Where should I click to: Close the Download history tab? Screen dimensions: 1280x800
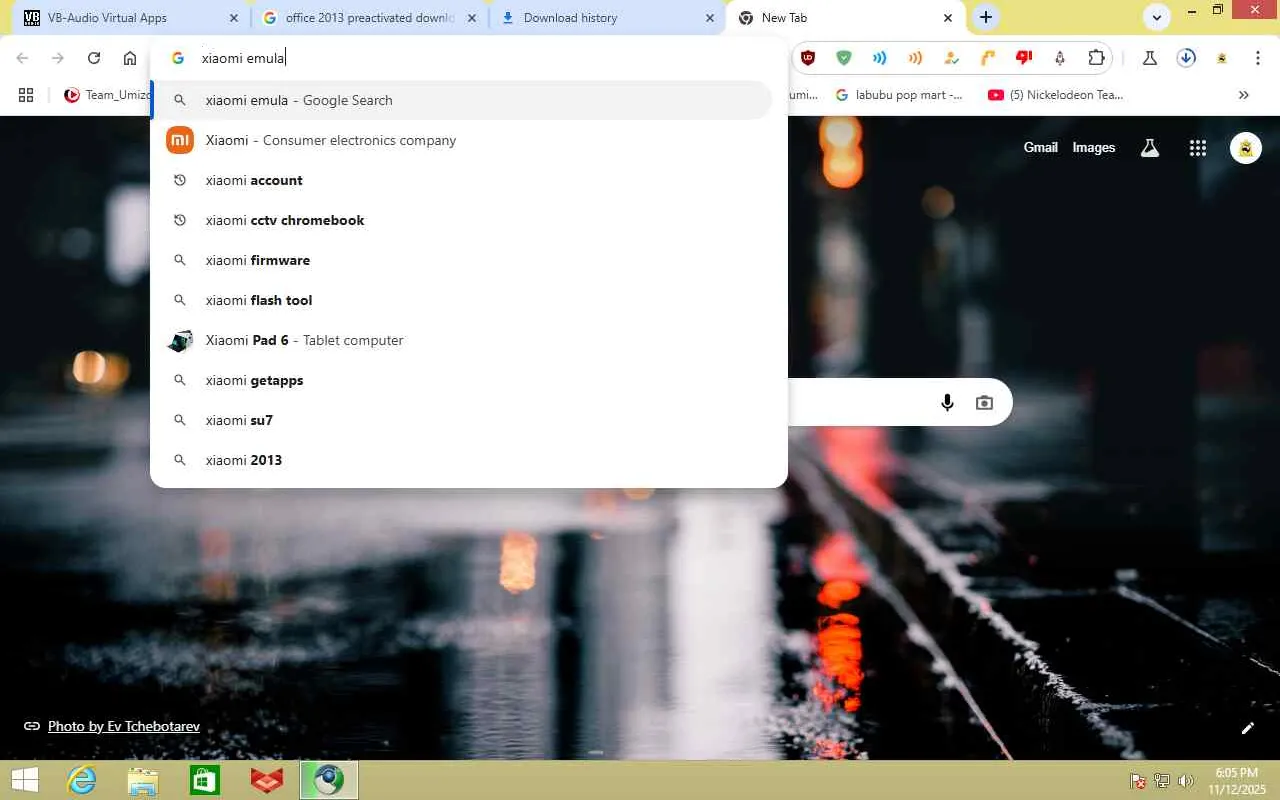(710, 18)
